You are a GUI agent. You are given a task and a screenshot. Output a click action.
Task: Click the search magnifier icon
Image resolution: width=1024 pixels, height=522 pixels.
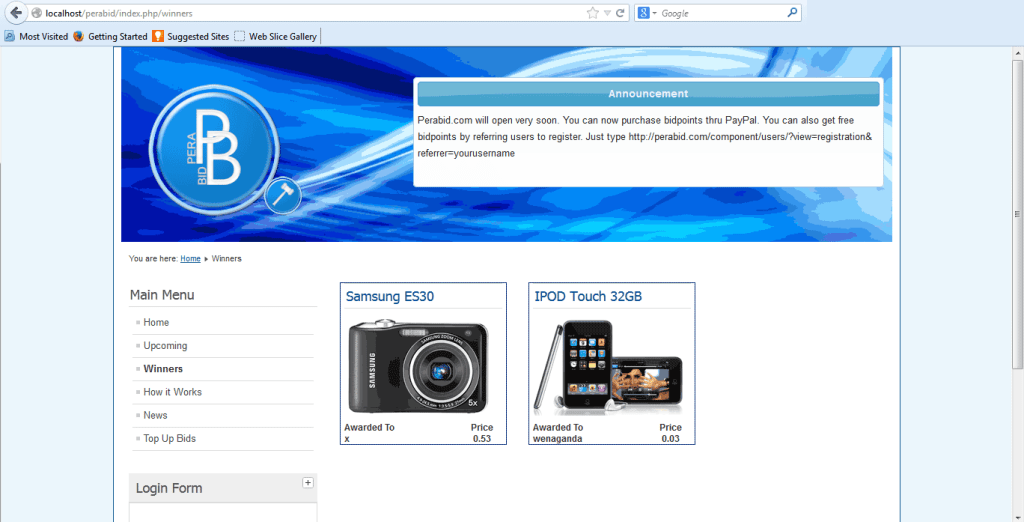pyautogui.click(x=793, y=13)
